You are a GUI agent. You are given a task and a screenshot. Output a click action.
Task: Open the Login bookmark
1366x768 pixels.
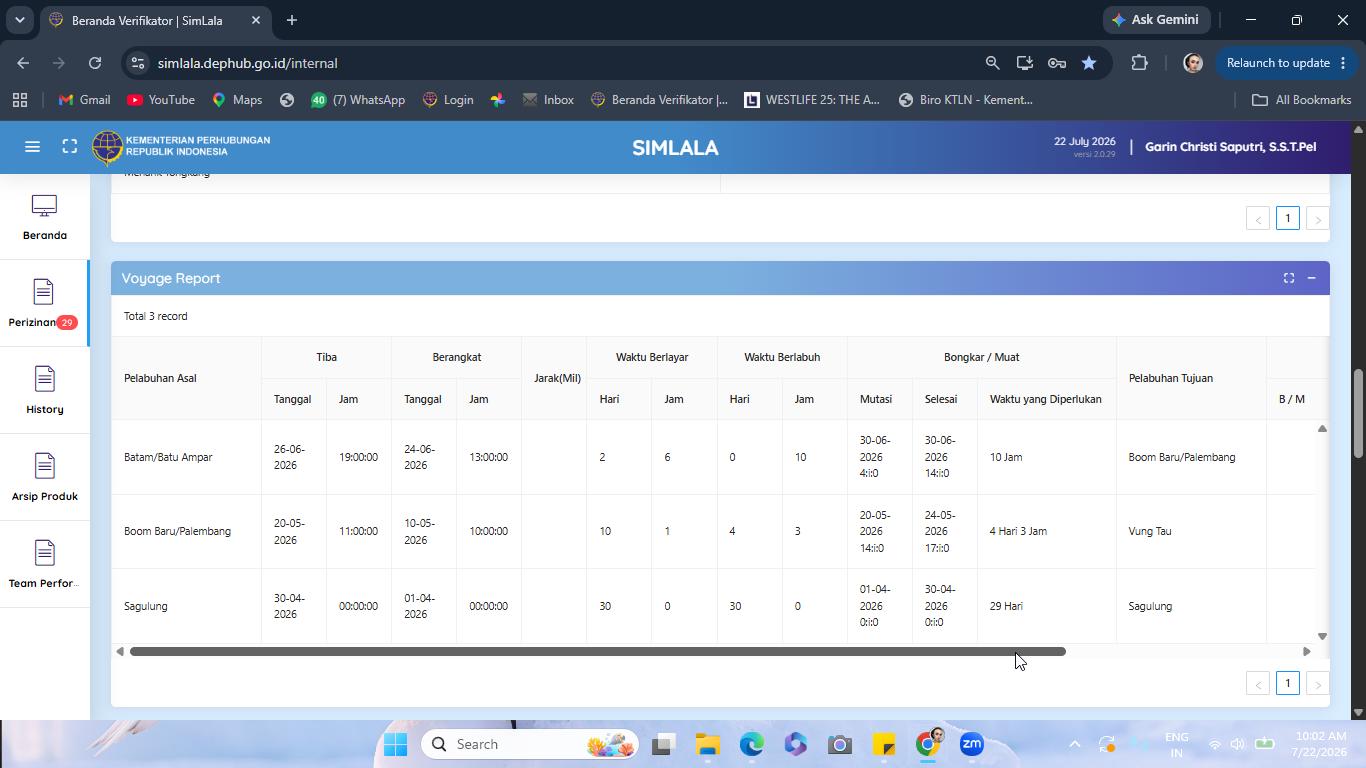tap(448, 100)
